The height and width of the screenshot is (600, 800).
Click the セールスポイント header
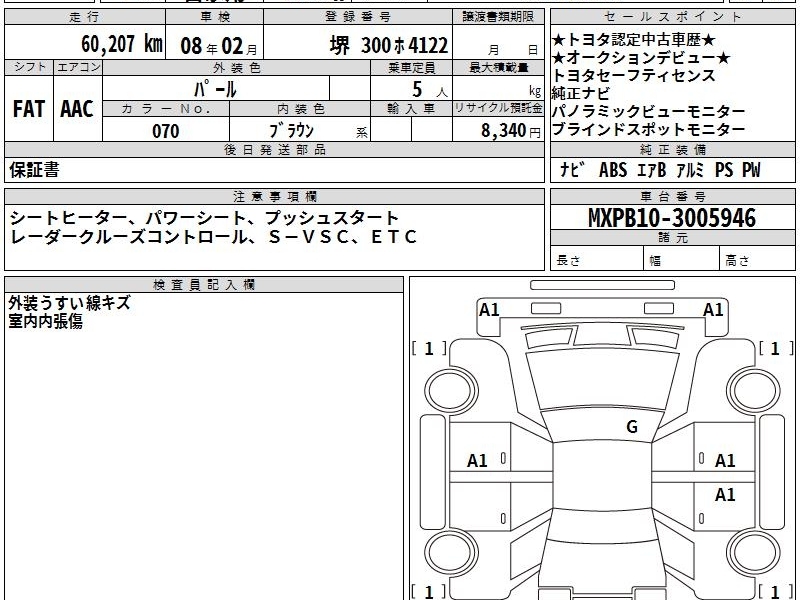[x=672, y=17]
